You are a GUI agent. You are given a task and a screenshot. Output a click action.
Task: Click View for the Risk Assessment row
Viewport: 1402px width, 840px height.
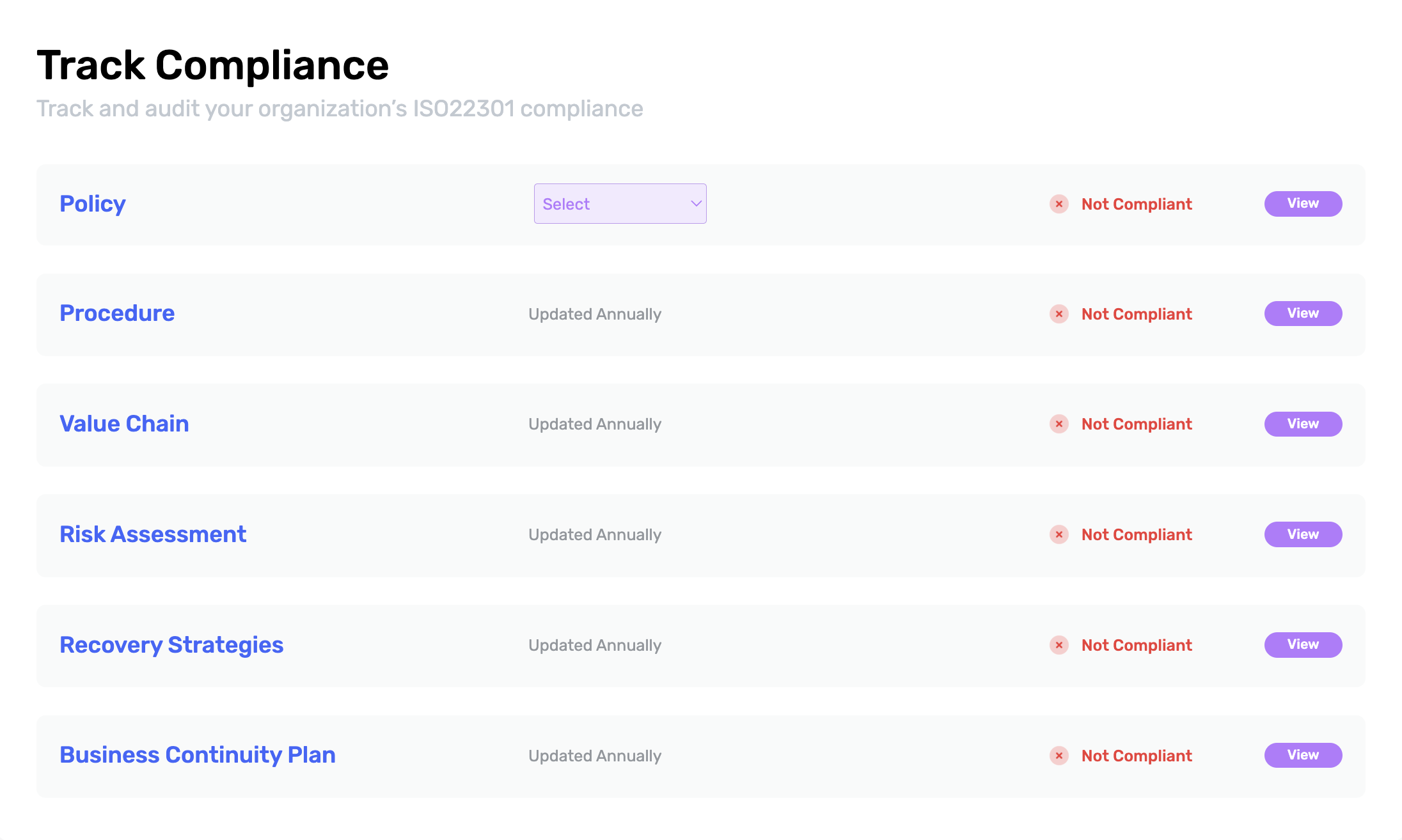coord(1303,534)
